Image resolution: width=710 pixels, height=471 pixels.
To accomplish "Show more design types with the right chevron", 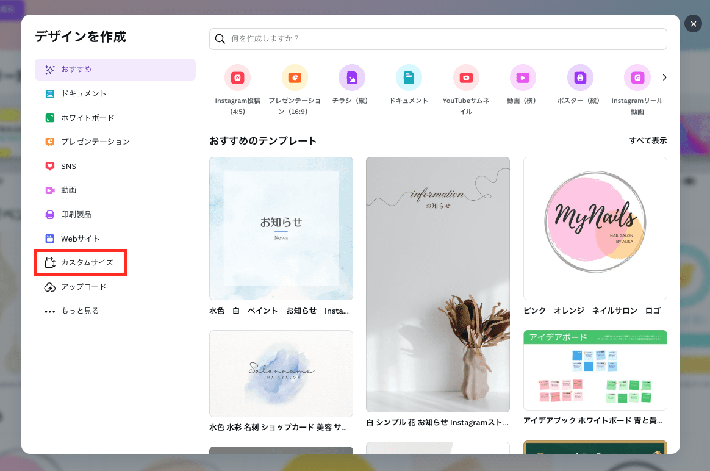I will 664,77.
